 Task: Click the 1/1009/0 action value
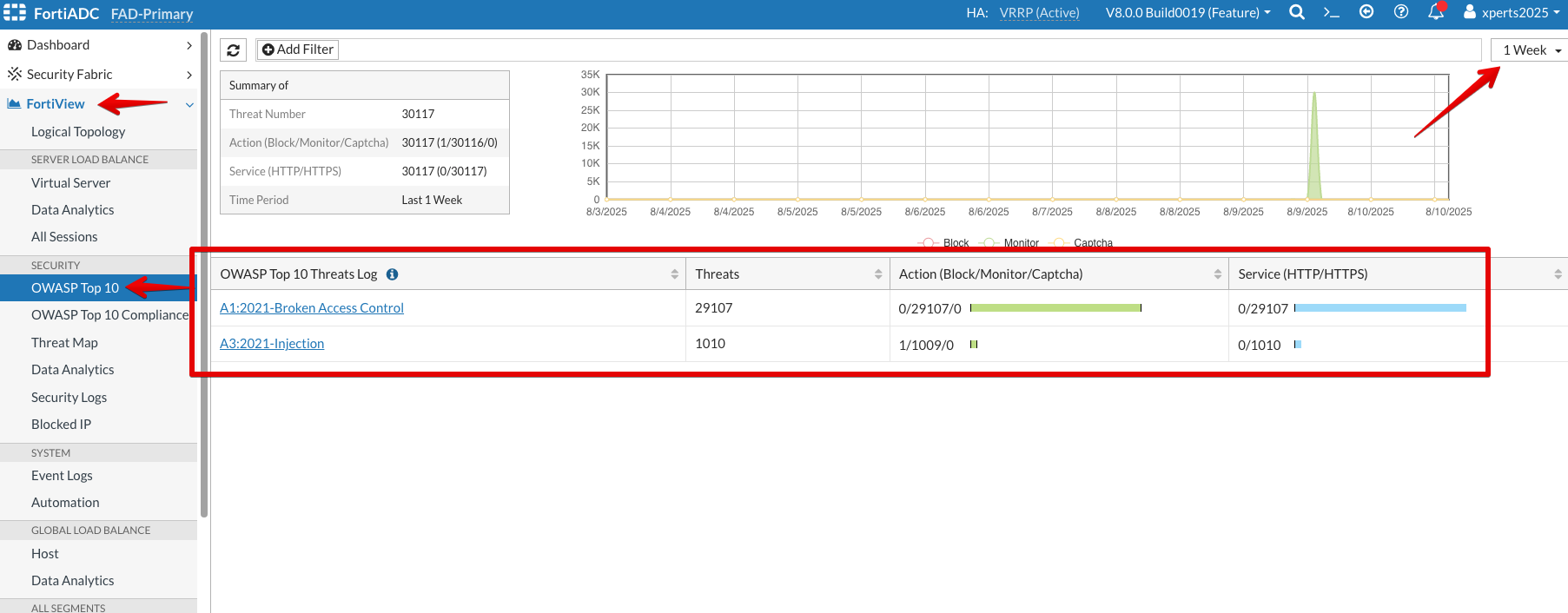[x=926, y=346]
